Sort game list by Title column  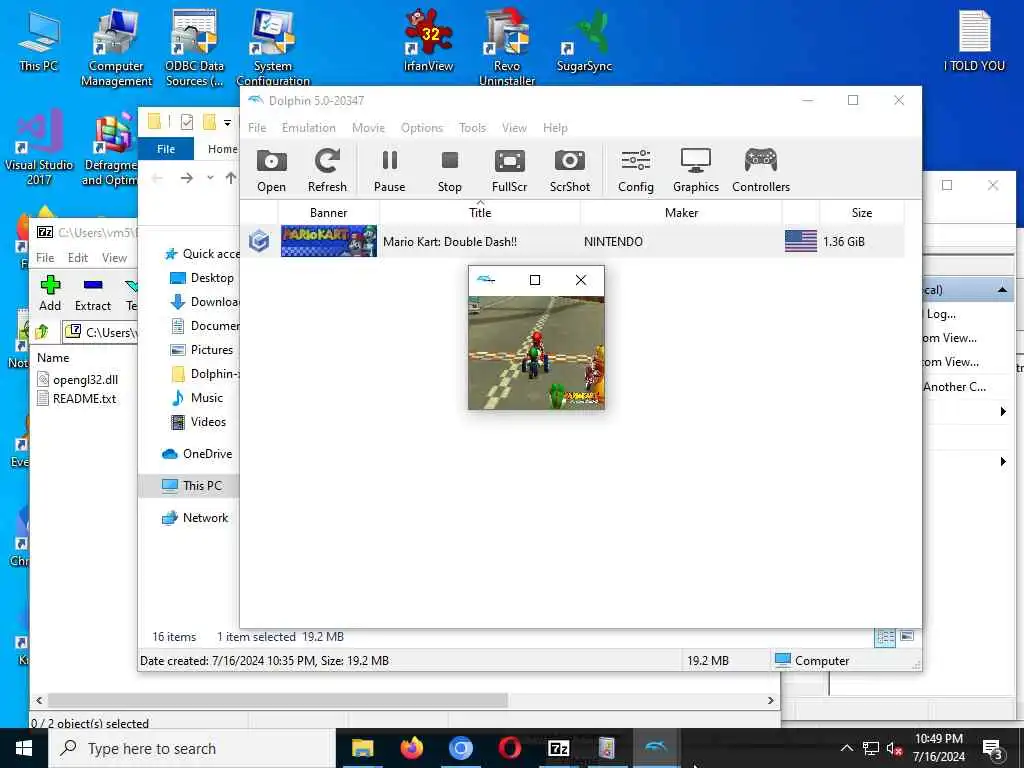coord(480,213)
